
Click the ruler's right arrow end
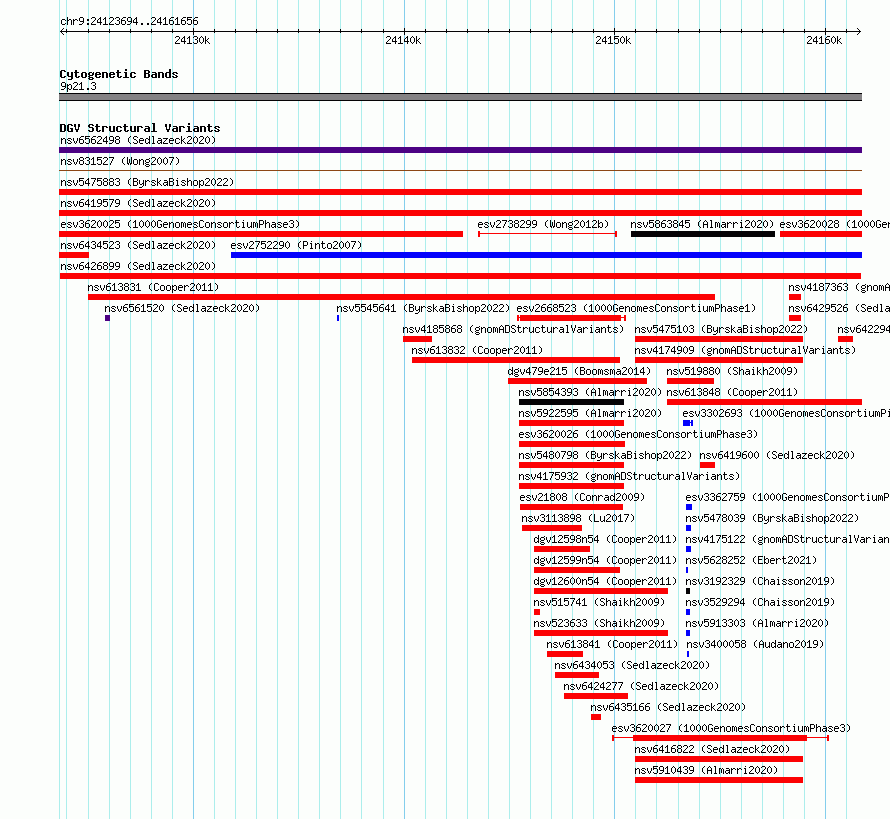(x=858, y=31)
